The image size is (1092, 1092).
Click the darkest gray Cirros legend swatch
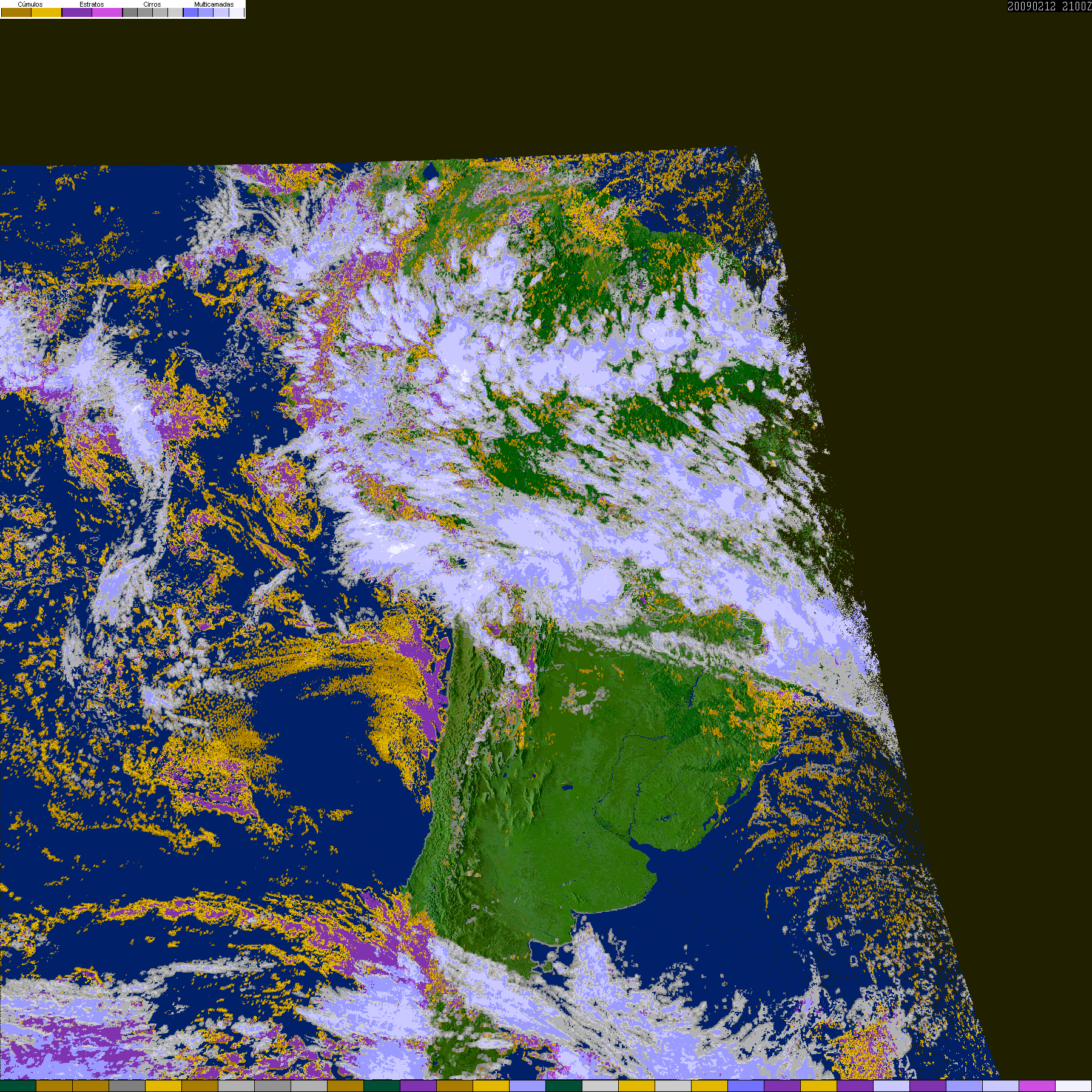pyautogui.click(x=130, y=12)
